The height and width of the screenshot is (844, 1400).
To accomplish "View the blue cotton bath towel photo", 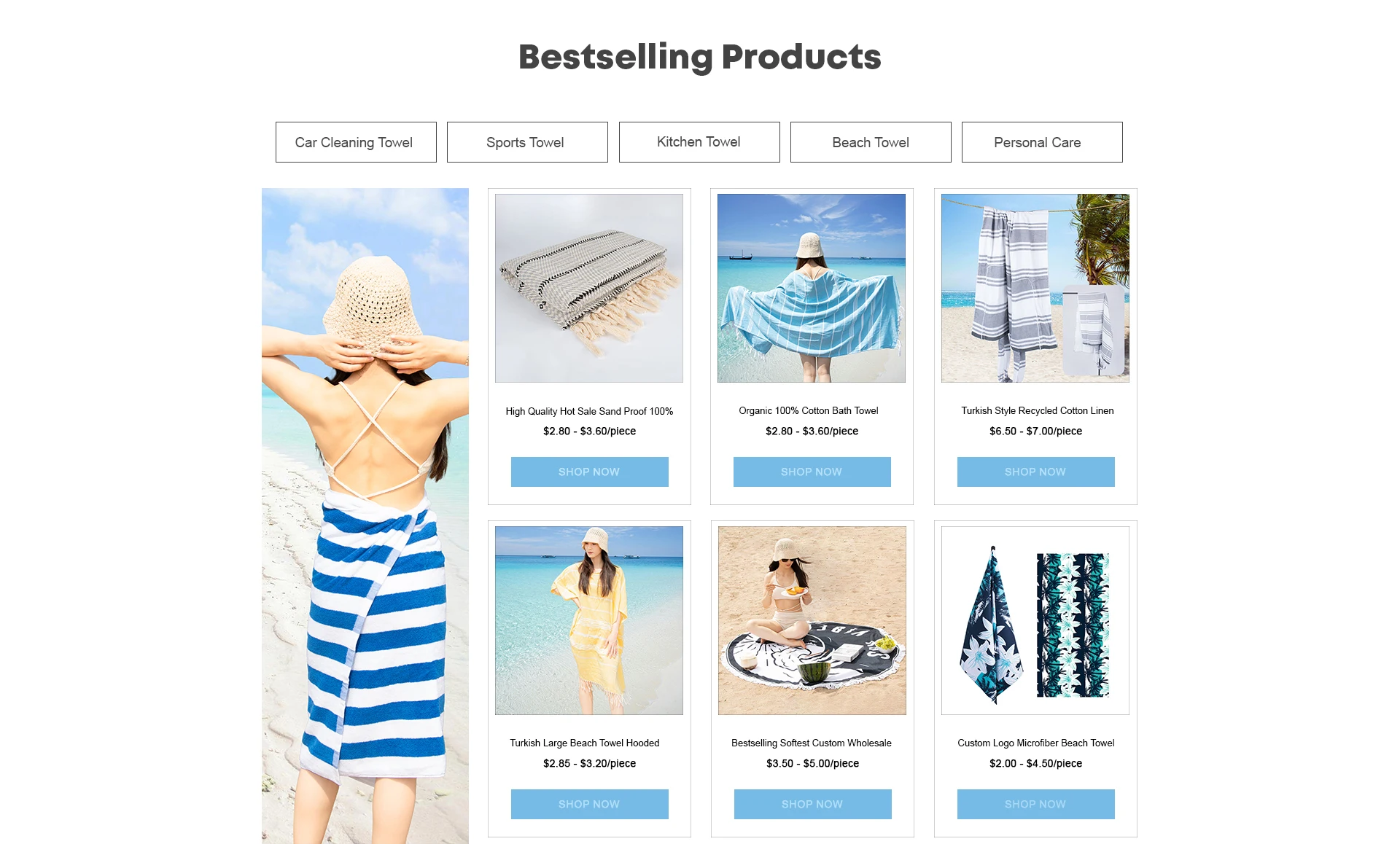I will pyautogui.click(x=812, y=288).
